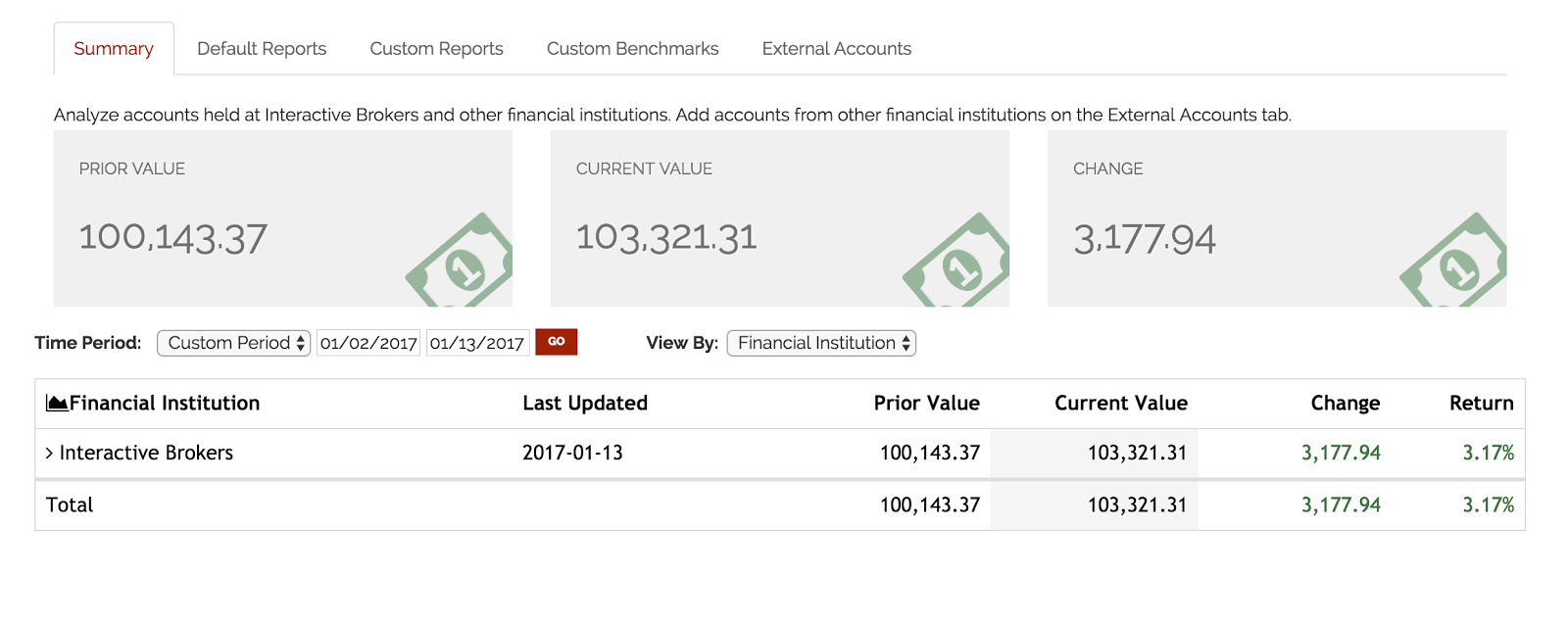Screen dimensions: 1568x624
Task: Switch to the External Accounts tab
Action: [836, 49]
